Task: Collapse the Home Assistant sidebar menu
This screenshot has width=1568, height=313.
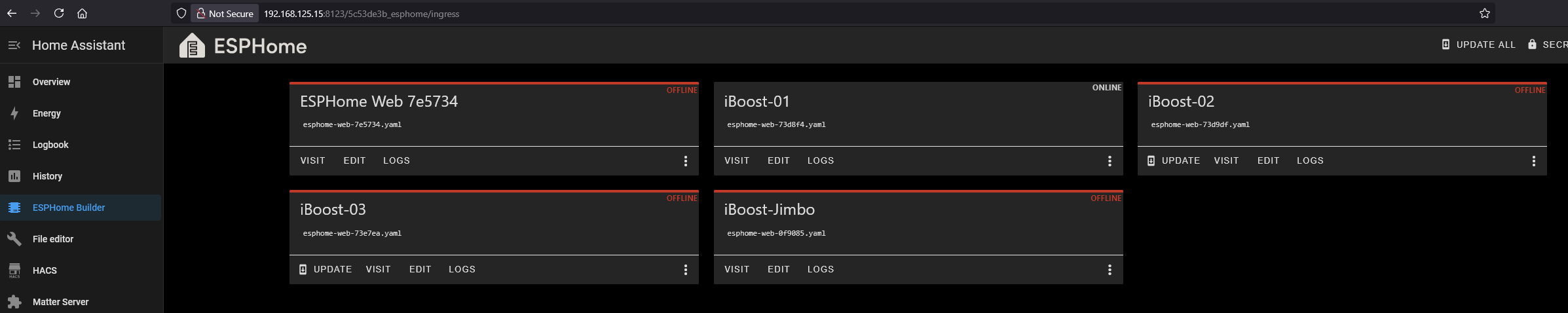Action: tap(14, 45)
